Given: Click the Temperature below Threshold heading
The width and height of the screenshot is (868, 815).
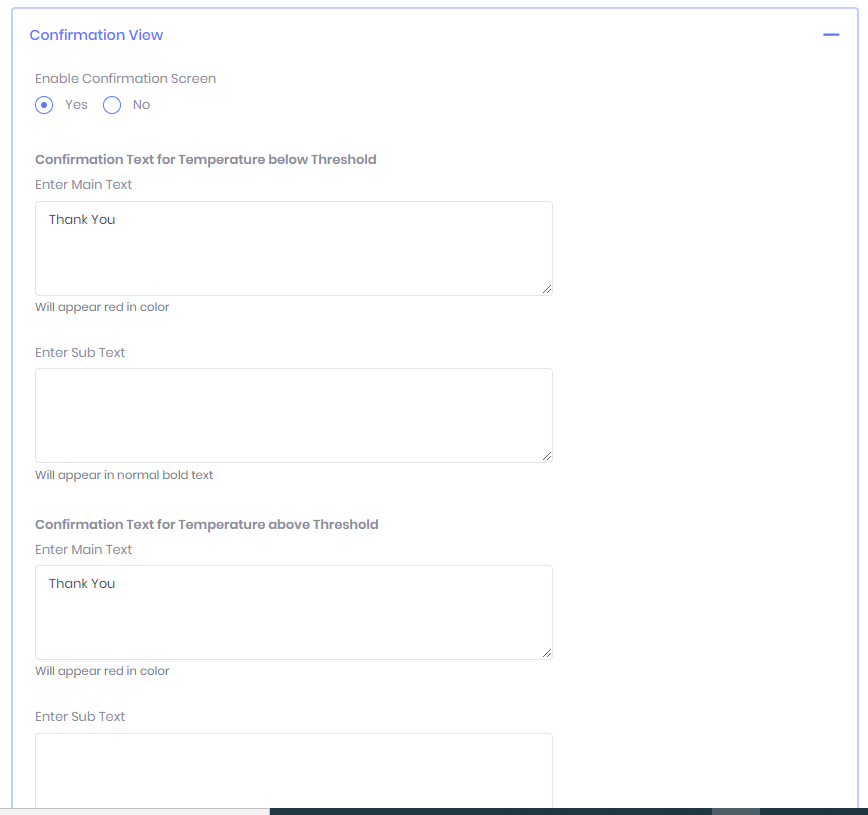Looking at the screenshot, I should 205,160.
